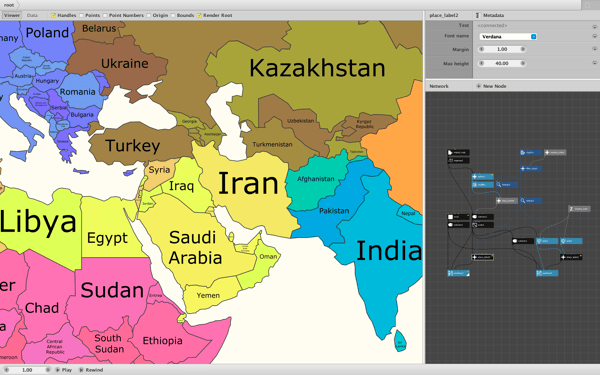Click the Belarus label on the map

pyautogui.click(x=99, y=28)
